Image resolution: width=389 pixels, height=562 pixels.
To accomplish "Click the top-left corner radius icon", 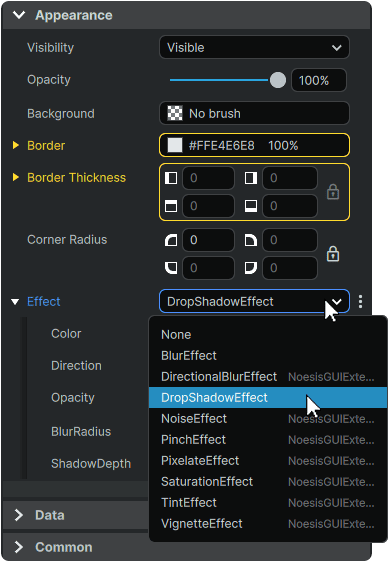I will click(x=171, y=240).
